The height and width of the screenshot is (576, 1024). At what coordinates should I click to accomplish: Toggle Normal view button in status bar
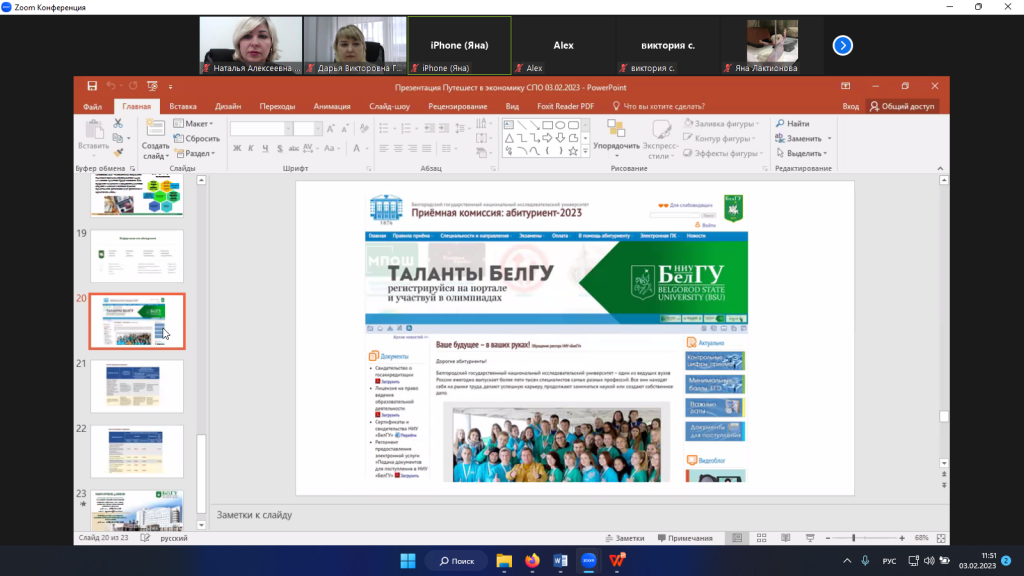tap(737, 538)
